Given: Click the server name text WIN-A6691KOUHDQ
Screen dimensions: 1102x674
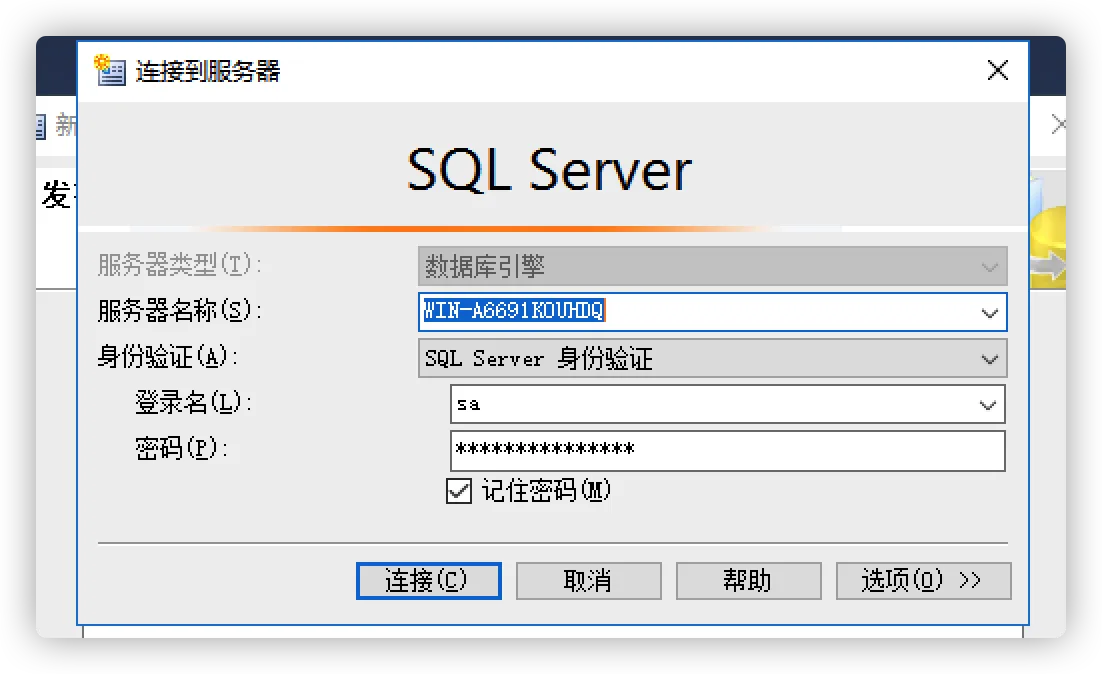Looking at the screenshot, I should click(514, 311).
